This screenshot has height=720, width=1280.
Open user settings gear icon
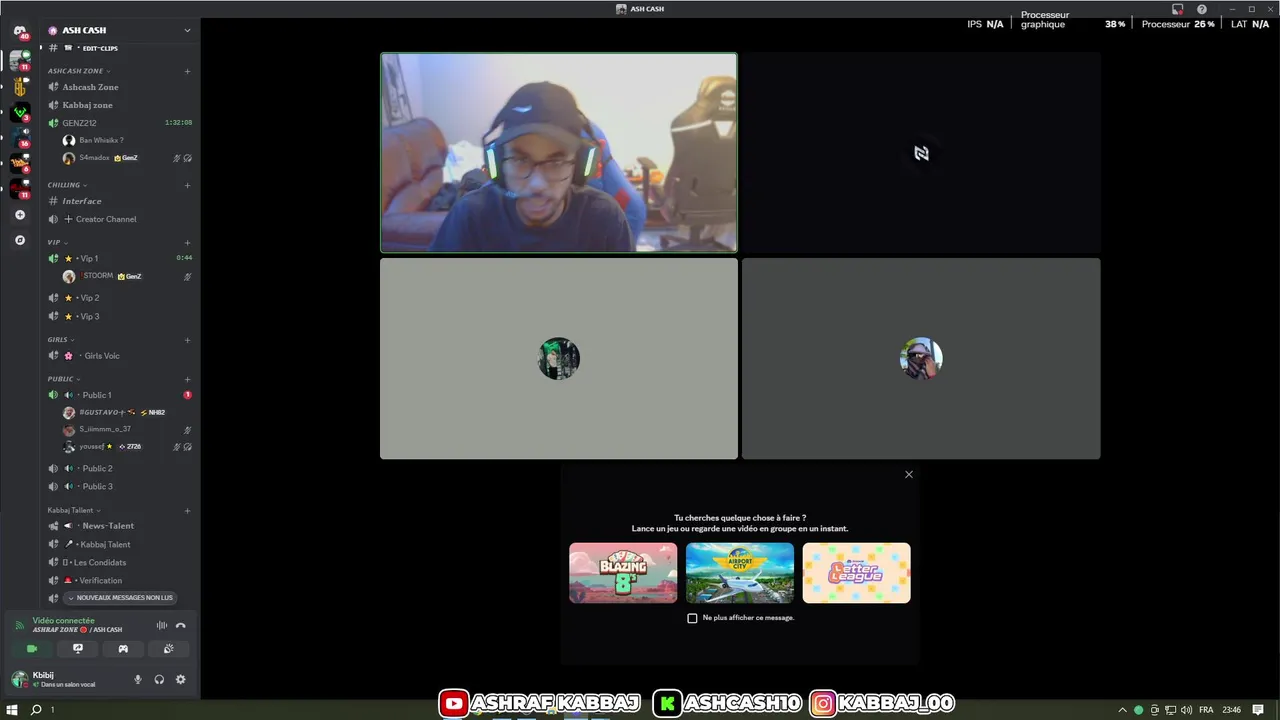coord(180,680)
